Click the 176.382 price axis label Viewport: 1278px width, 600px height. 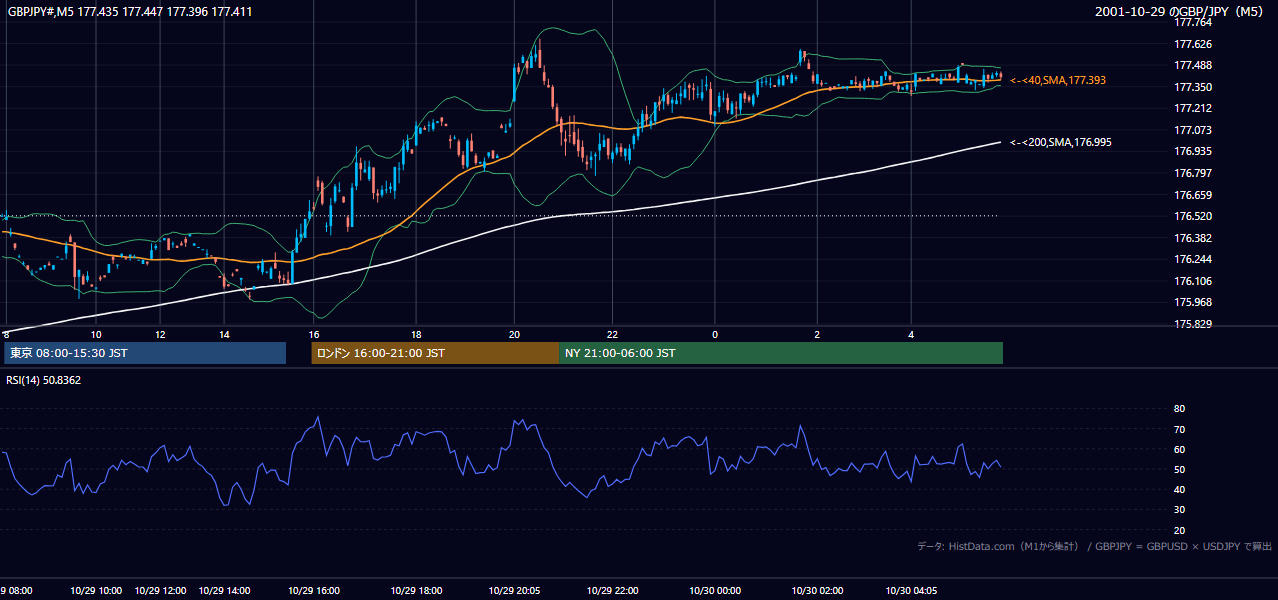(x=1192, y=238)
